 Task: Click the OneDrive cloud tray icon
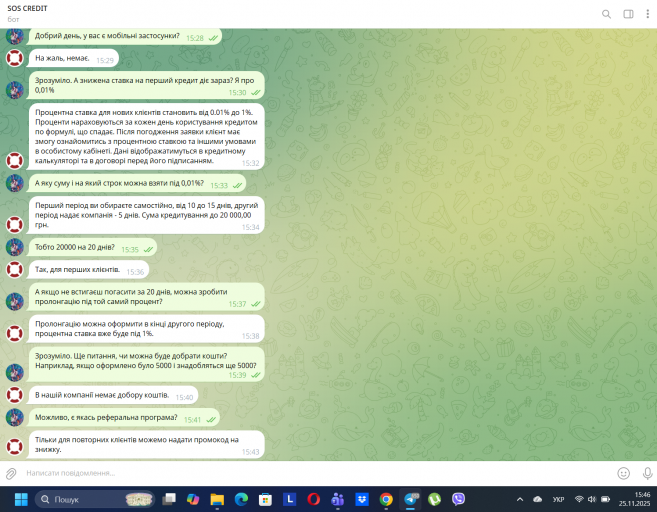click(x=538, y=499)
